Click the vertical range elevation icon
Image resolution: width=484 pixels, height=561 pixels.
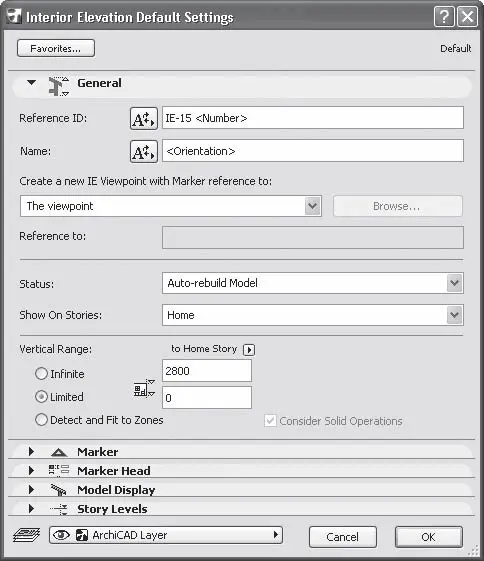click(x=144, y=388)
